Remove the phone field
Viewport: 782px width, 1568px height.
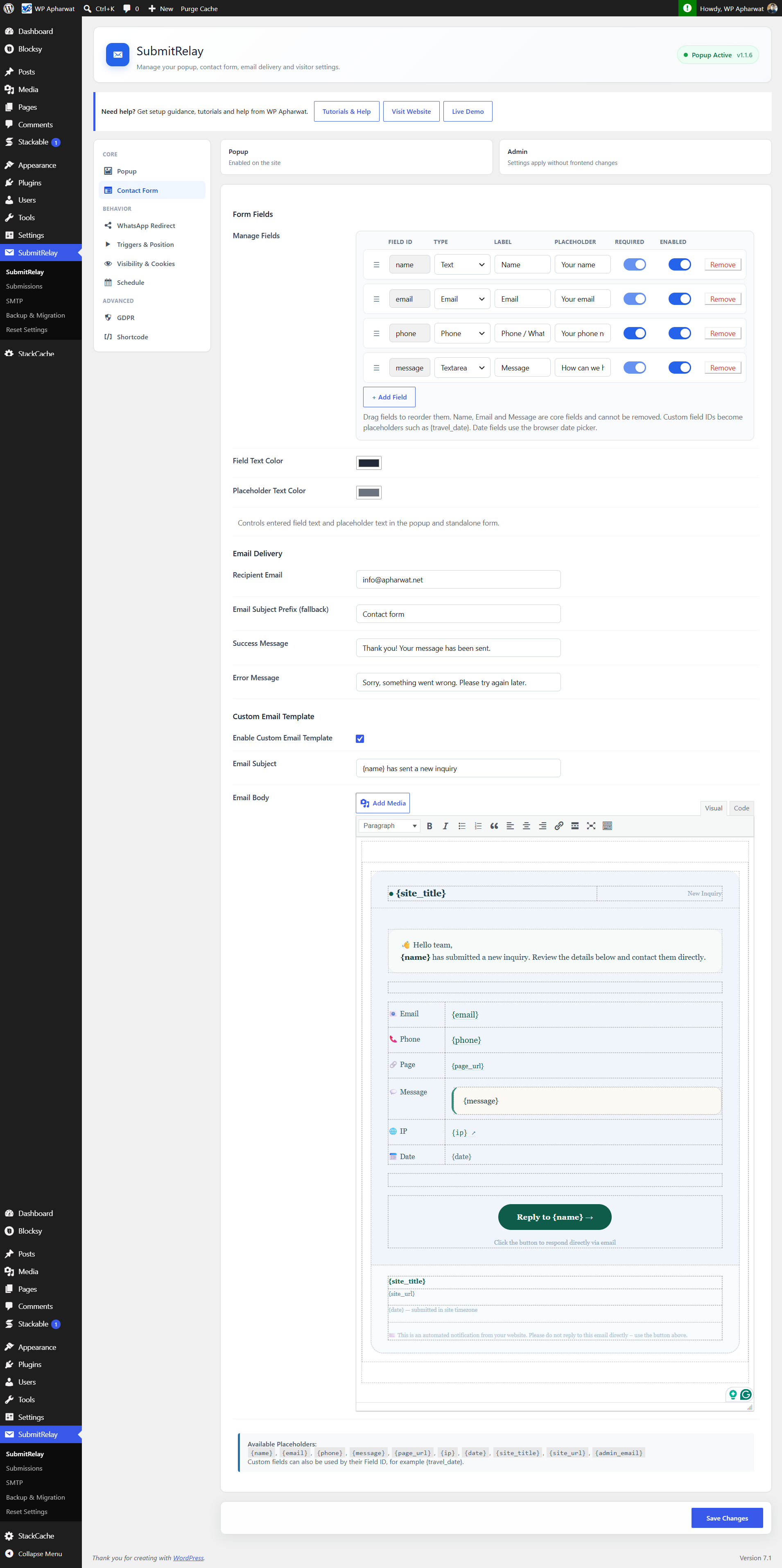[722, 334]
